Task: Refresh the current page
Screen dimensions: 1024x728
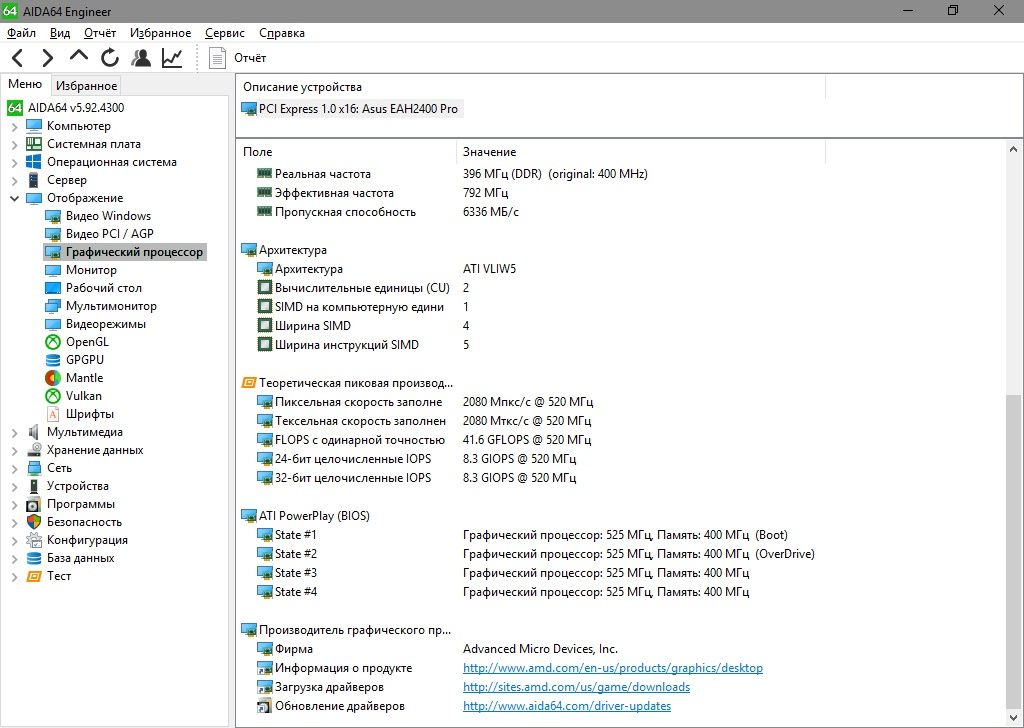Action: pos(110,58)
